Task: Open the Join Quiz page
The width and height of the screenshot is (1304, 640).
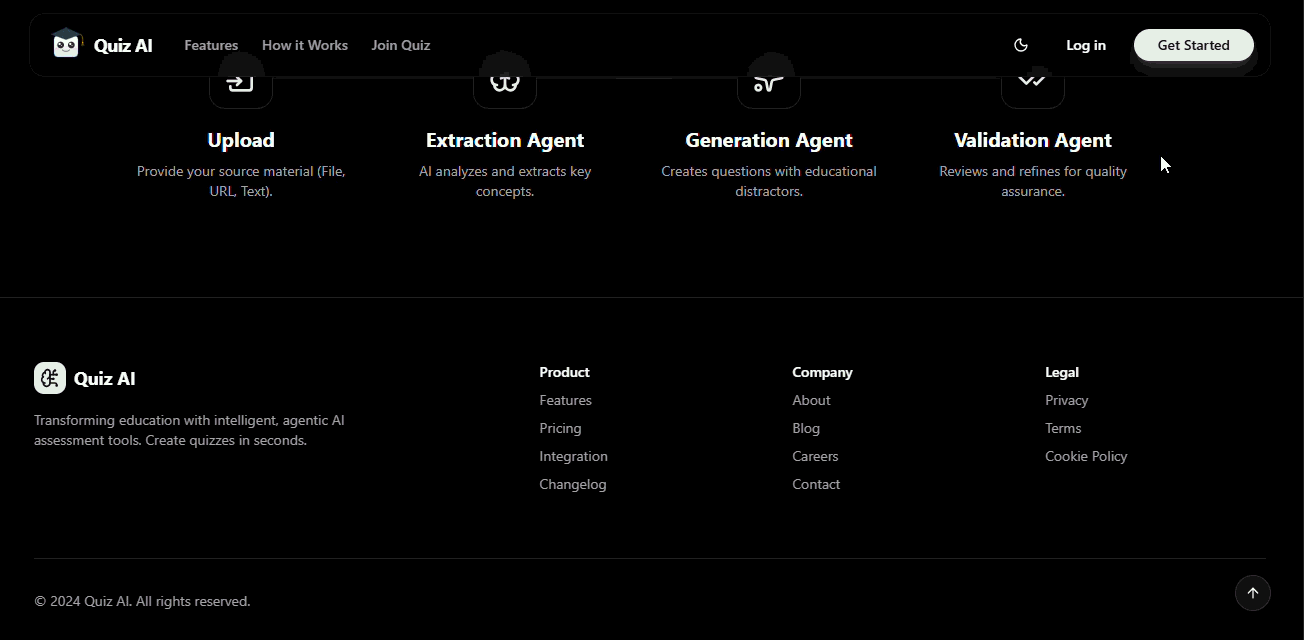Action: 401,45
